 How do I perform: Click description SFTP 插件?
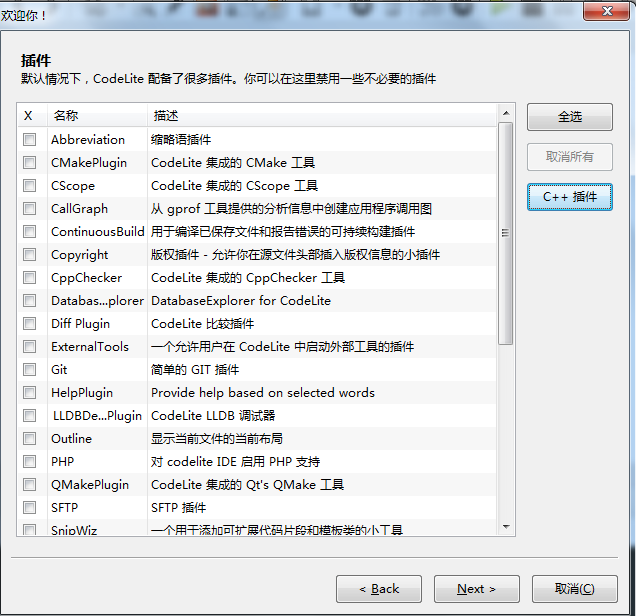[178, 507]
